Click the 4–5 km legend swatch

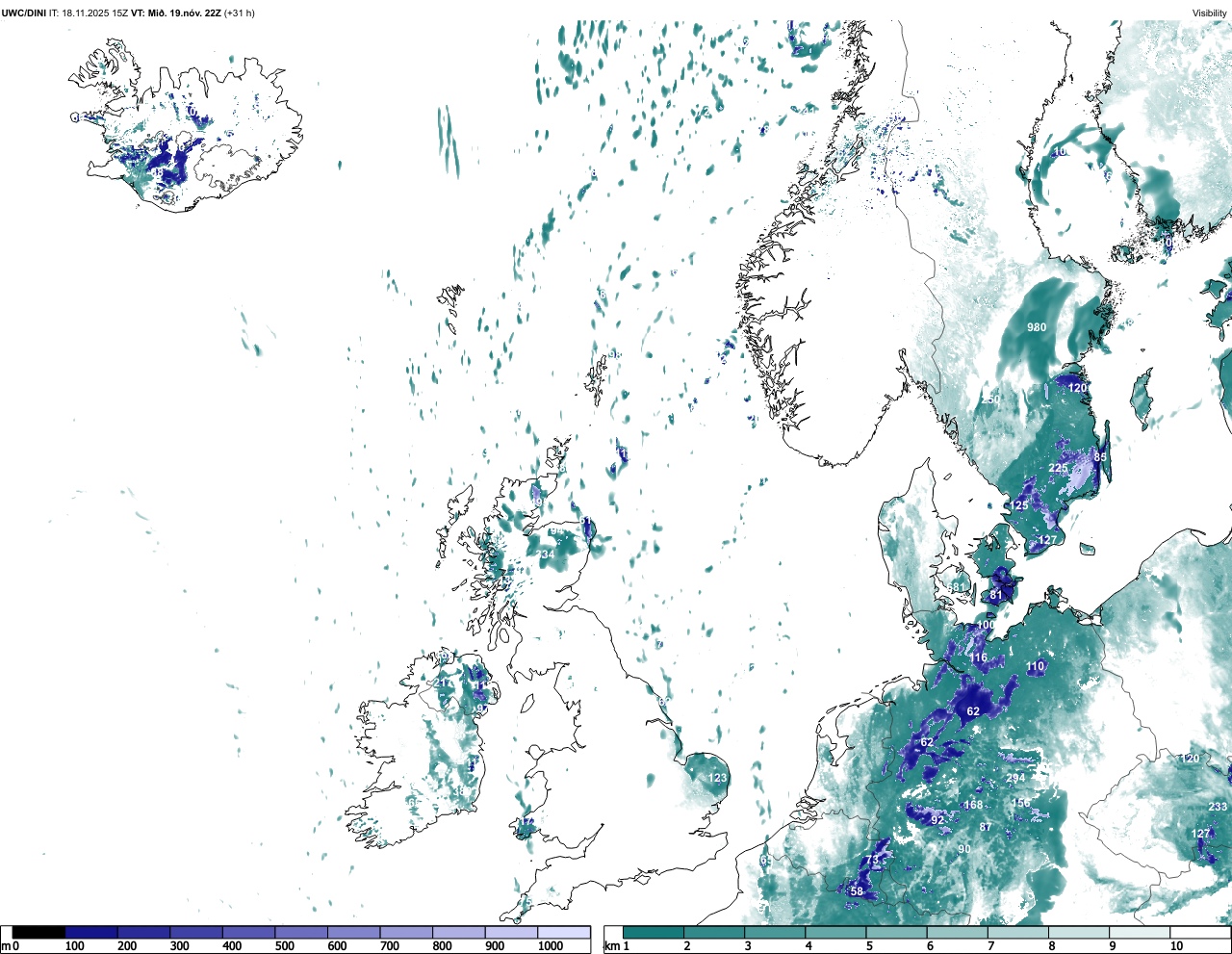tap(835, 932)
